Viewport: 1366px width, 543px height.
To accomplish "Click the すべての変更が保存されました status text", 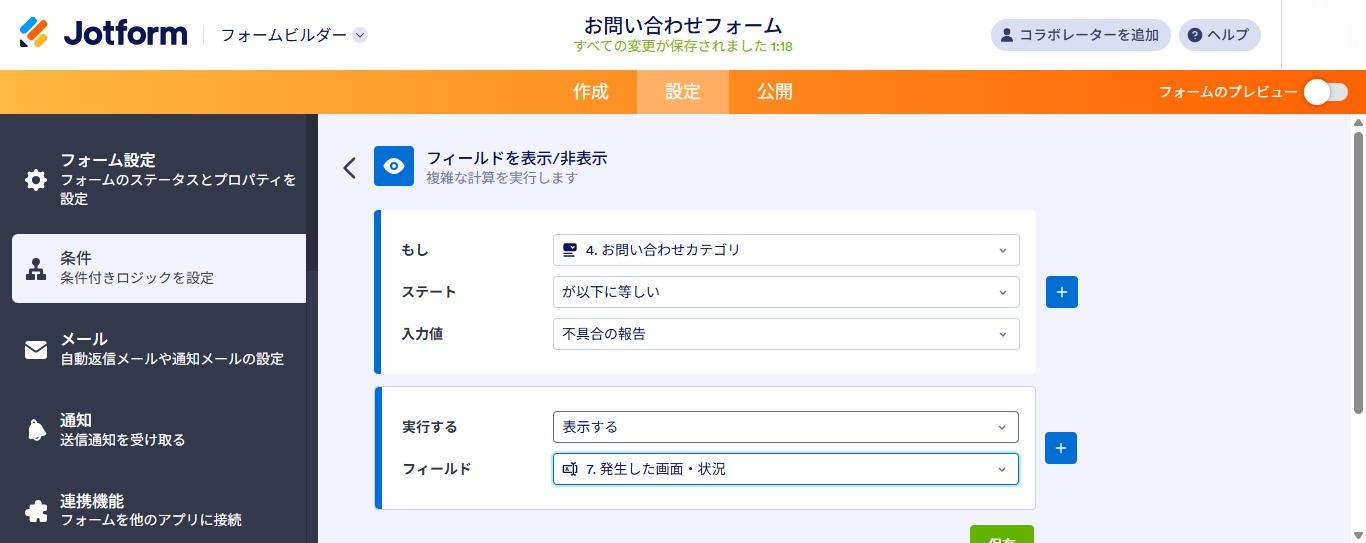I will 683,46.
